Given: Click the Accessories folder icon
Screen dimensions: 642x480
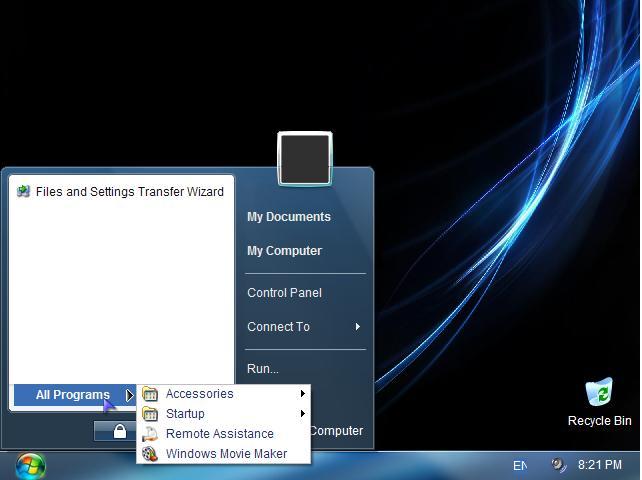Looking at the screenshot, I should point(150,394).
